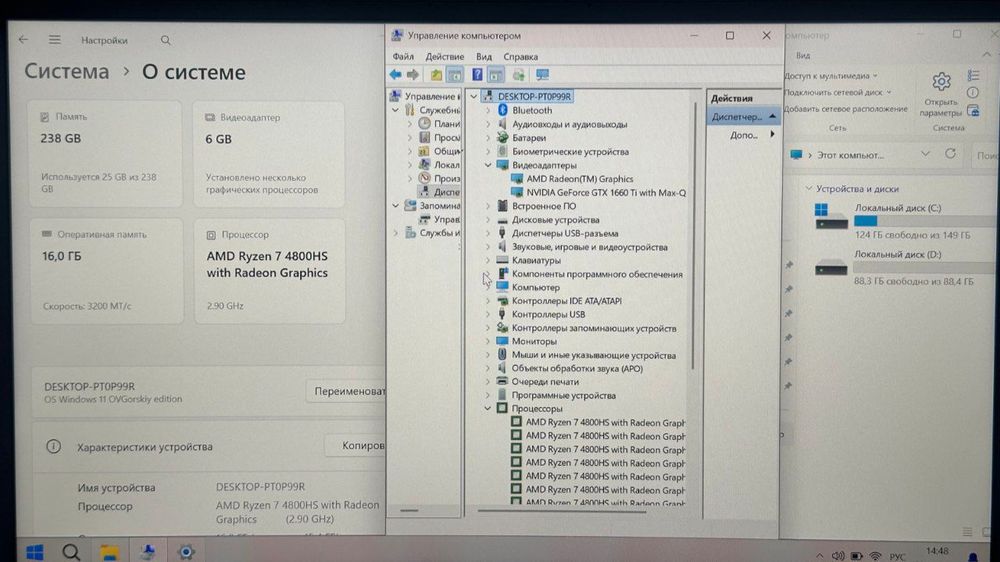Image resolution: width=1000 pixels, height=562 pixels.
Task: Click the РУС language indicator in tray
Action: [897, 557]
